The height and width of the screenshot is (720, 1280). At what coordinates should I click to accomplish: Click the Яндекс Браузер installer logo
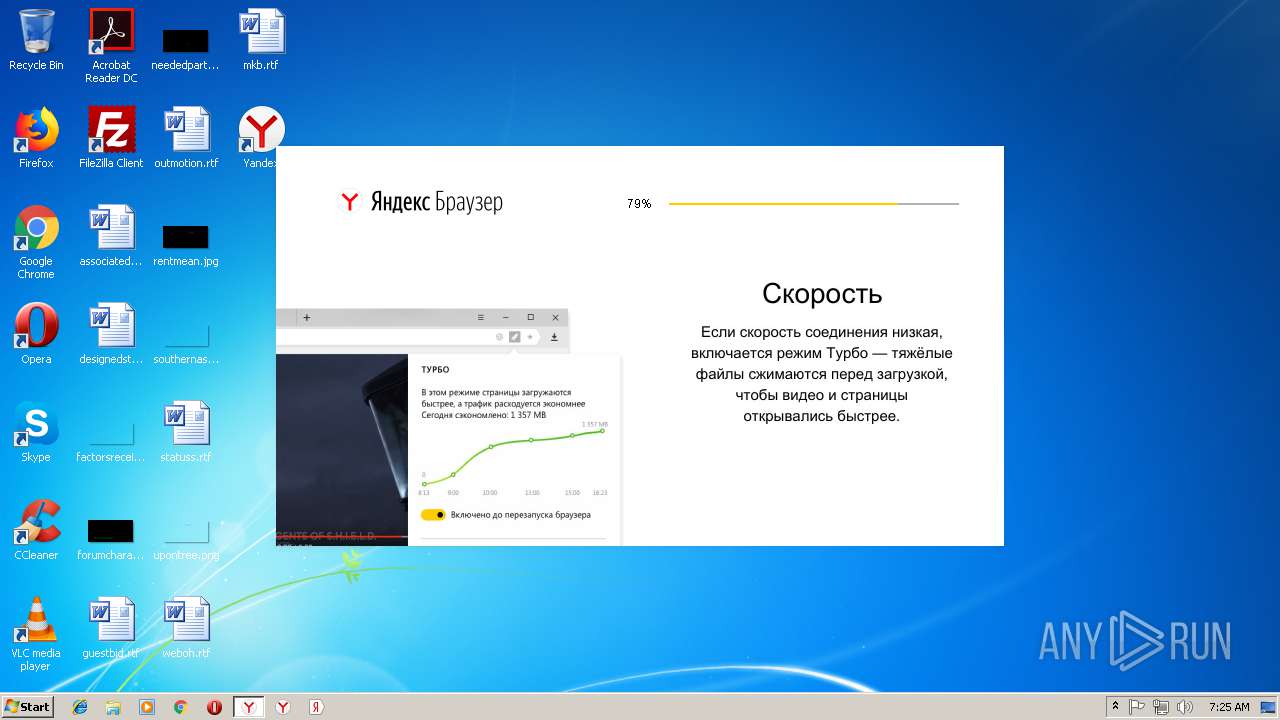click(421, 202)
